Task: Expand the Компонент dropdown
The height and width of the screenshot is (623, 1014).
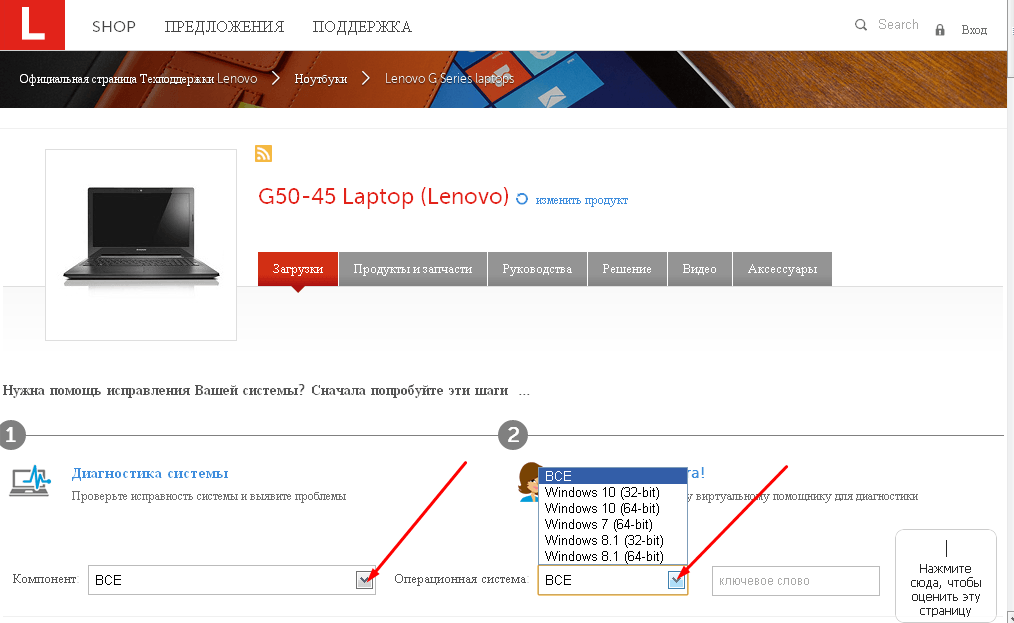Action: (364, 580)
